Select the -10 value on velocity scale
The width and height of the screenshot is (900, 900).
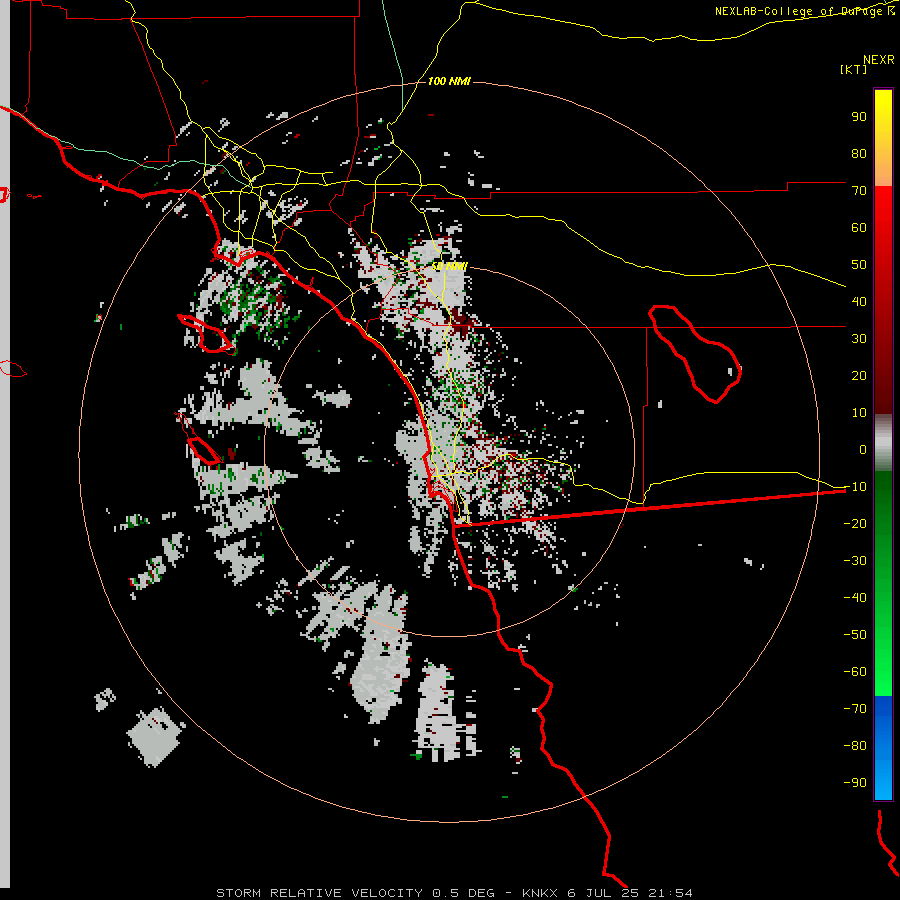(855, 487)
